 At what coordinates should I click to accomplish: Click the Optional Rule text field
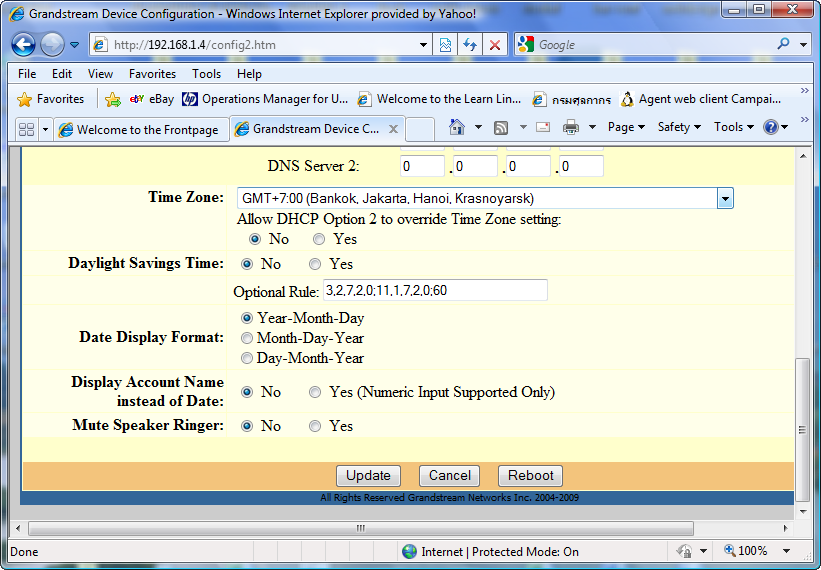pyautogui.click(x=436, y=290)
